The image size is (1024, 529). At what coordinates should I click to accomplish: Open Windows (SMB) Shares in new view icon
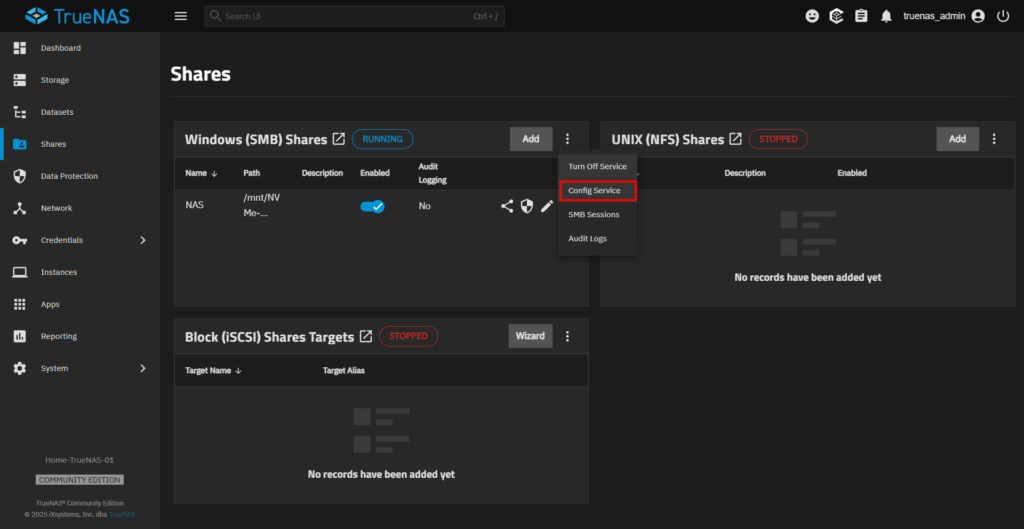pos(339,139)
